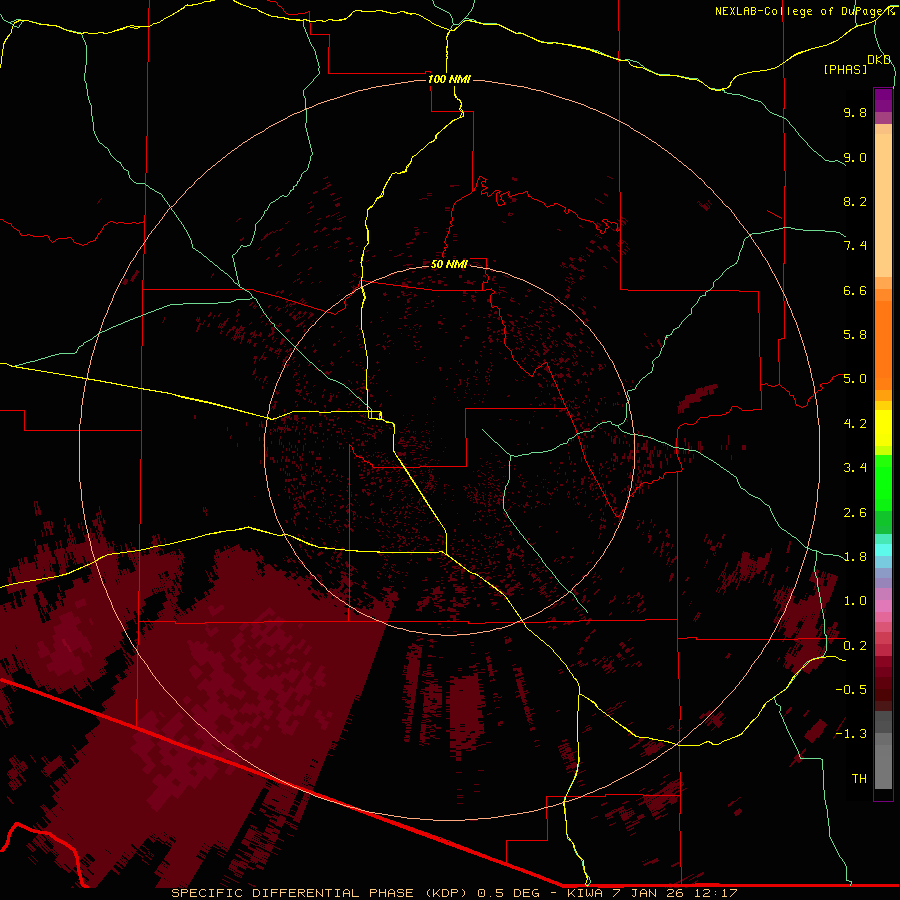Click the -0.5 value on the color scale
This screenshot has width=900, height=900.
[851, 690]
